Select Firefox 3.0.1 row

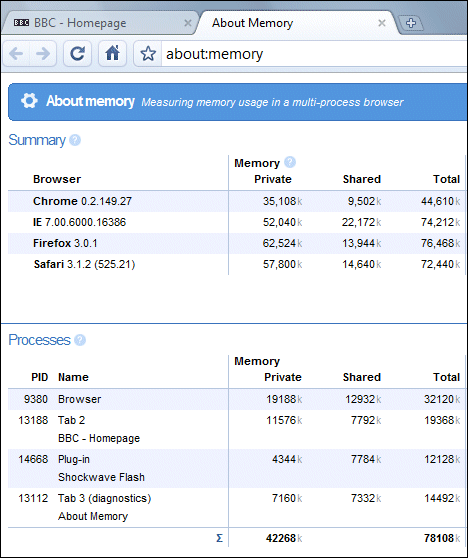point(237,243)
